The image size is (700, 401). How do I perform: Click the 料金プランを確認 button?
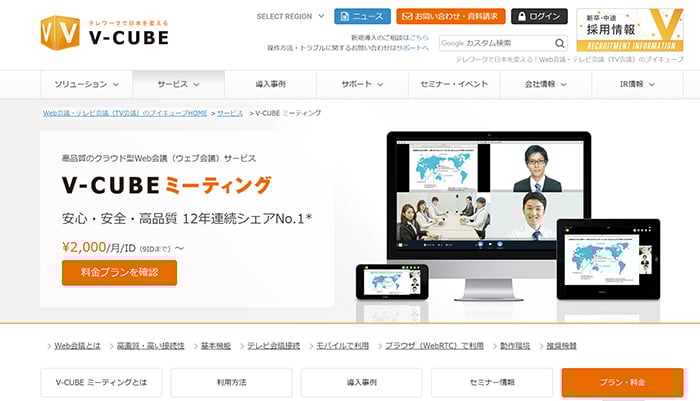(119, 272)
